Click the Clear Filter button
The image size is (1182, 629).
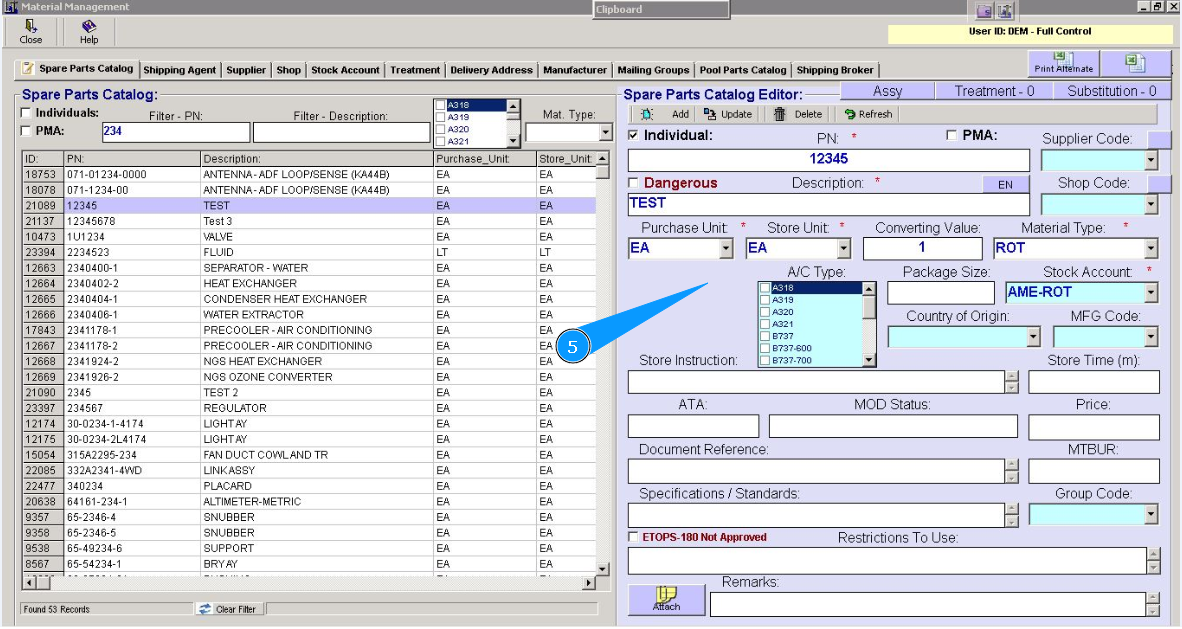(x=228, y=609)
